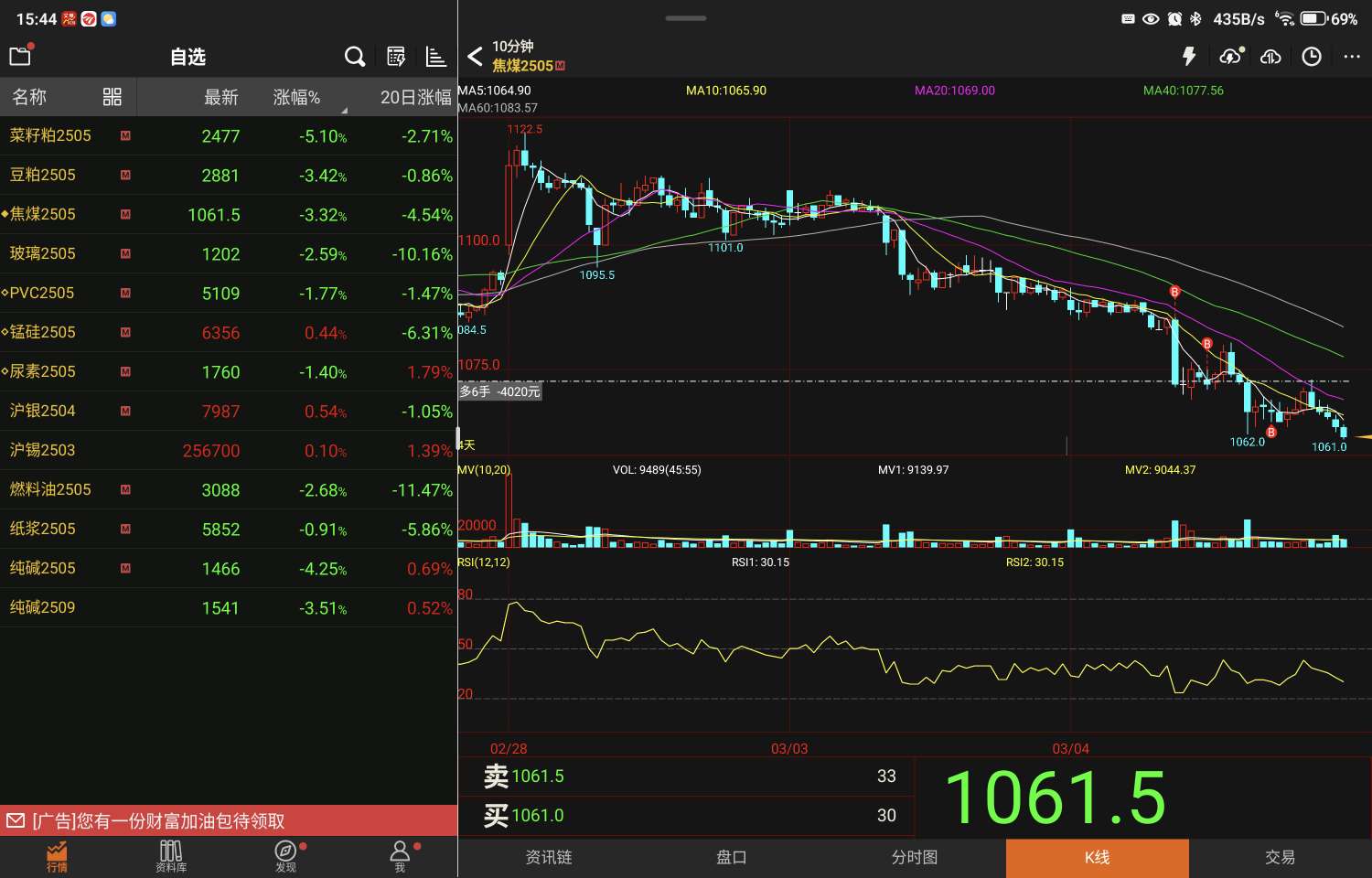Viewport: 1372px width, 878px height.
Task: Open the 资料库 library tab
Action: tap(171, 857)
